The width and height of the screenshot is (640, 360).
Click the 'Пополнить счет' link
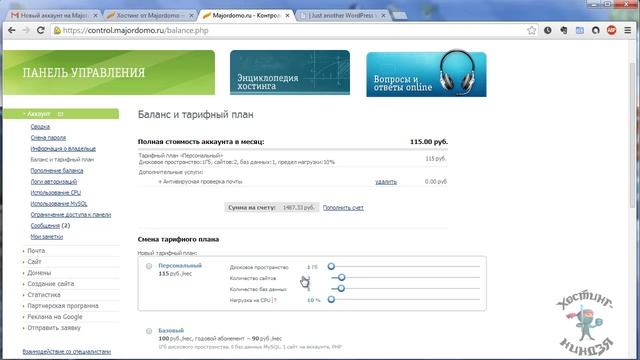tap(343, 208)
